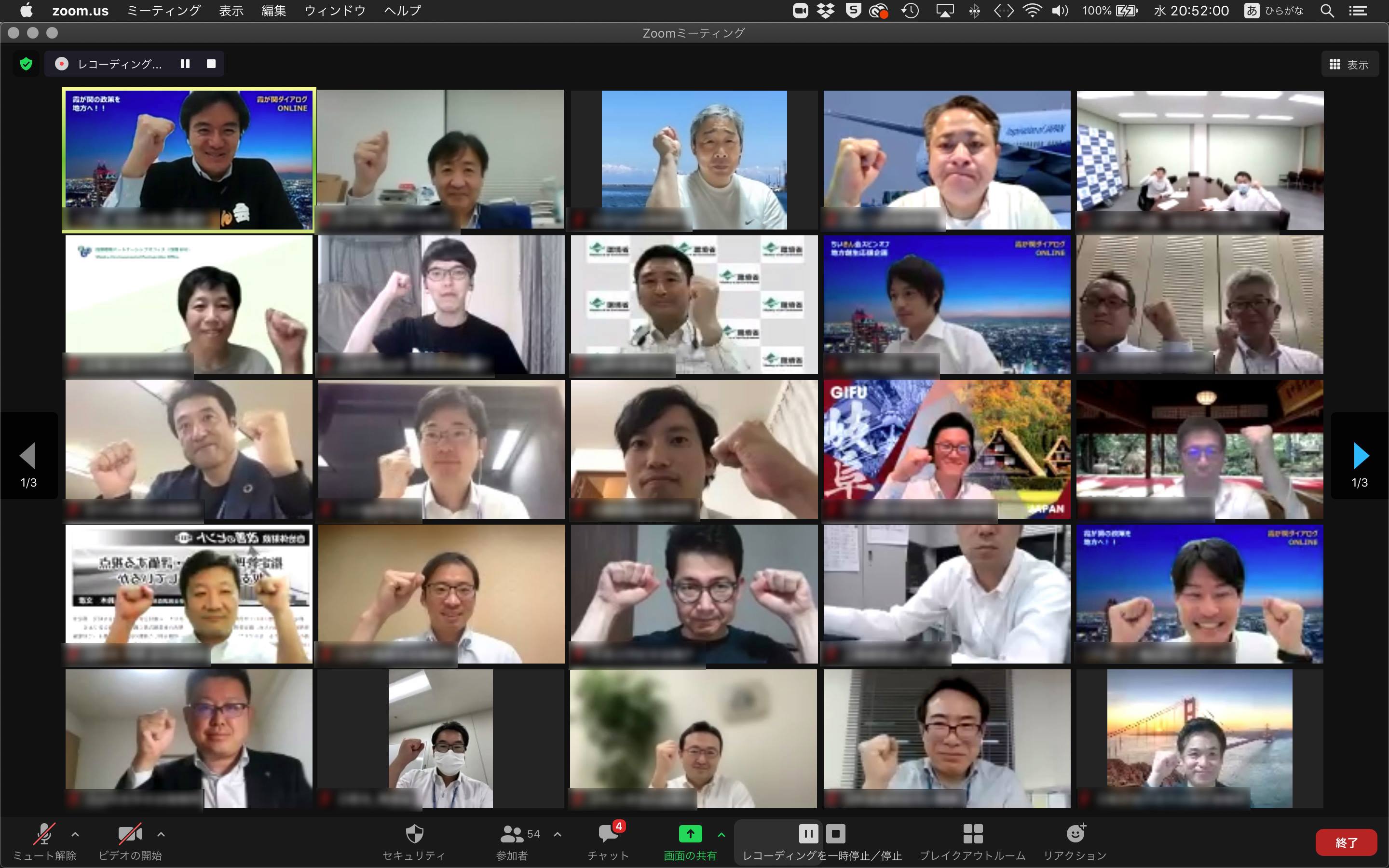Image resolution: width=1389 pixels, height=868 pixels.
Task: Open the Wi-Fi status menu
Action: pyautogui.click(x=1033, y=10)
